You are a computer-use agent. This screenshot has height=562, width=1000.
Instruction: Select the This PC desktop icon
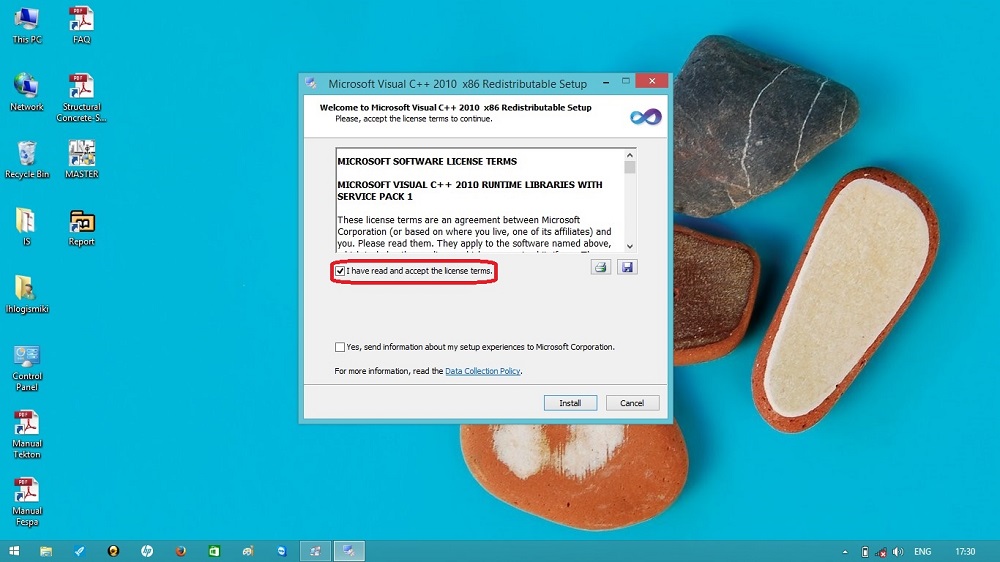click(x=27, y=26)
